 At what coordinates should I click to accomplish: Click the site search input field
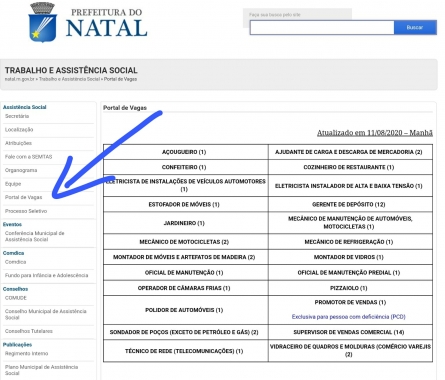click(322, 28)
